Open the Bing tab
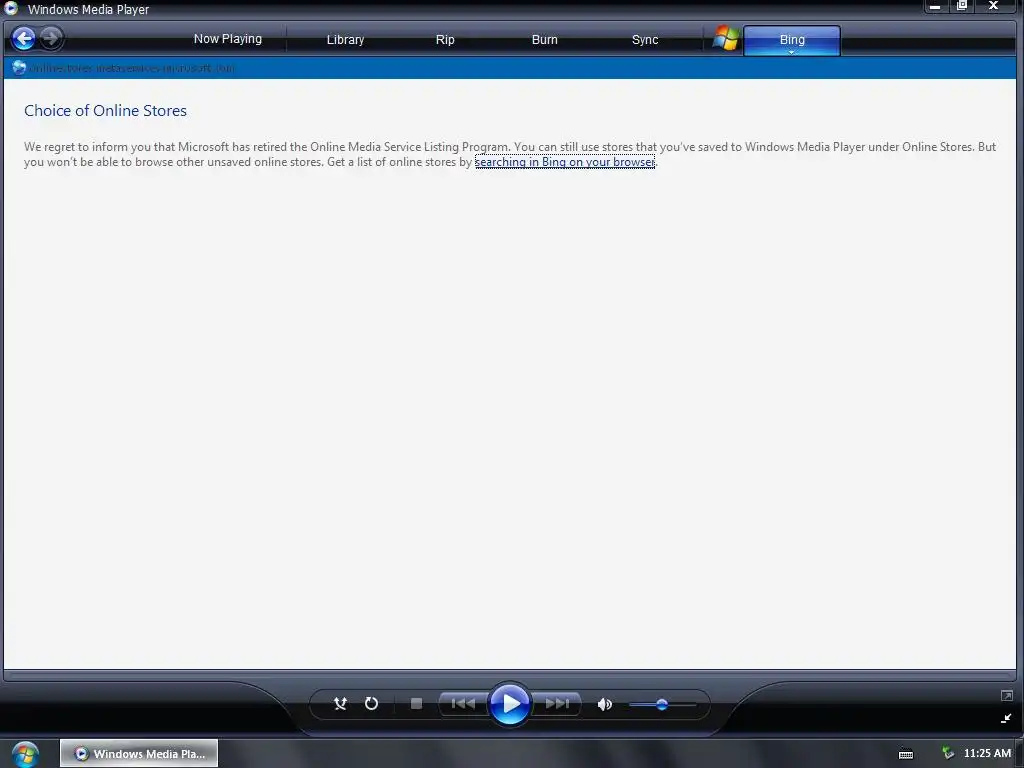The image size is (1024, 768). tap(792, 39)
